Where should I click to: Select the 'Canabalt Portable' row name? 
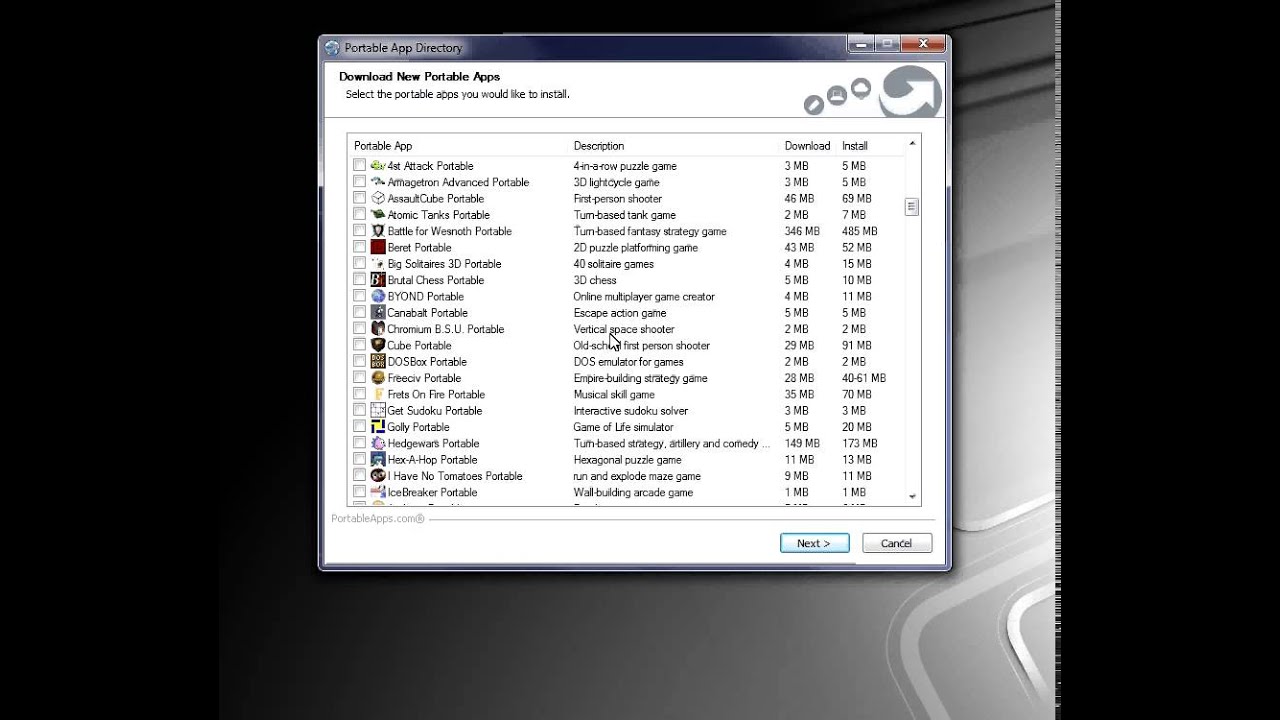[x=427, y=313]
